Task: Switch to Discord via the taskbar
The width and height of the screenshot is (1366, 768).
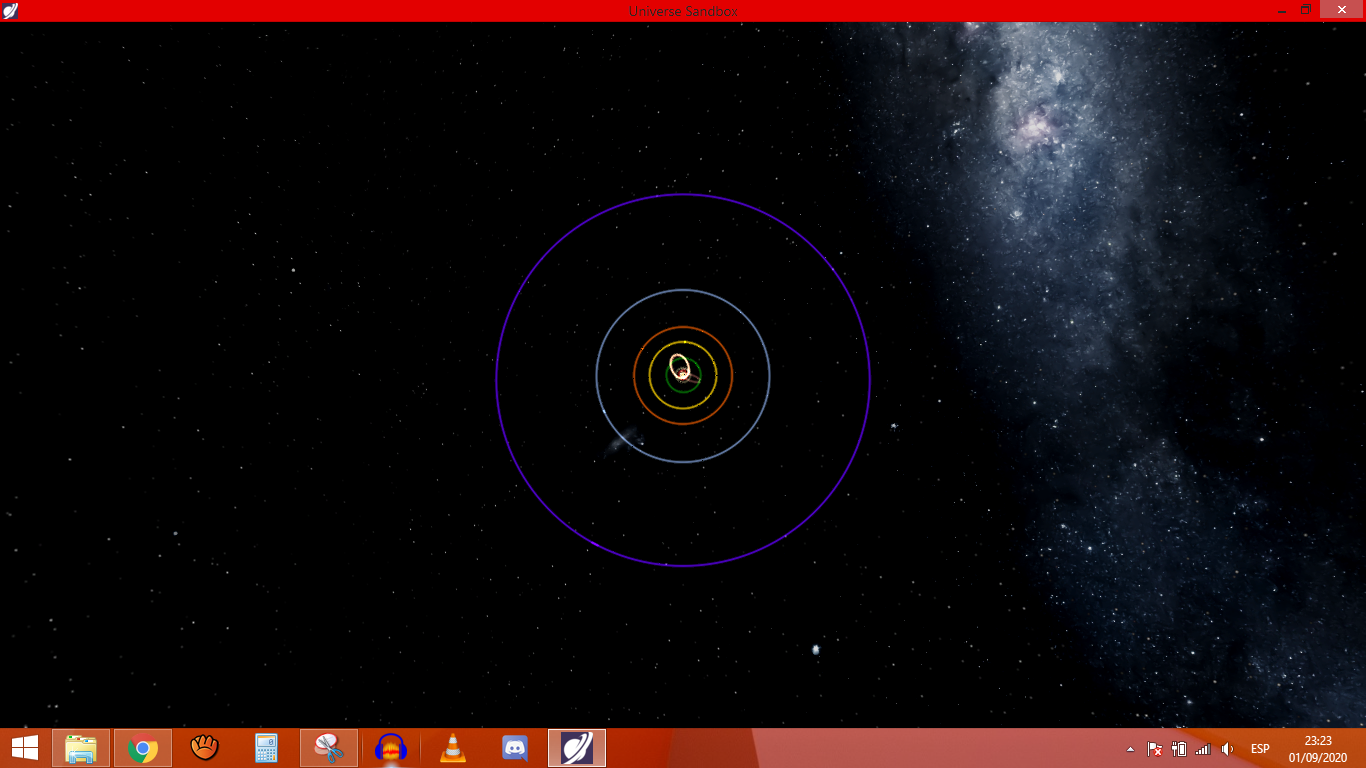Action: click(x=515, y=748)
